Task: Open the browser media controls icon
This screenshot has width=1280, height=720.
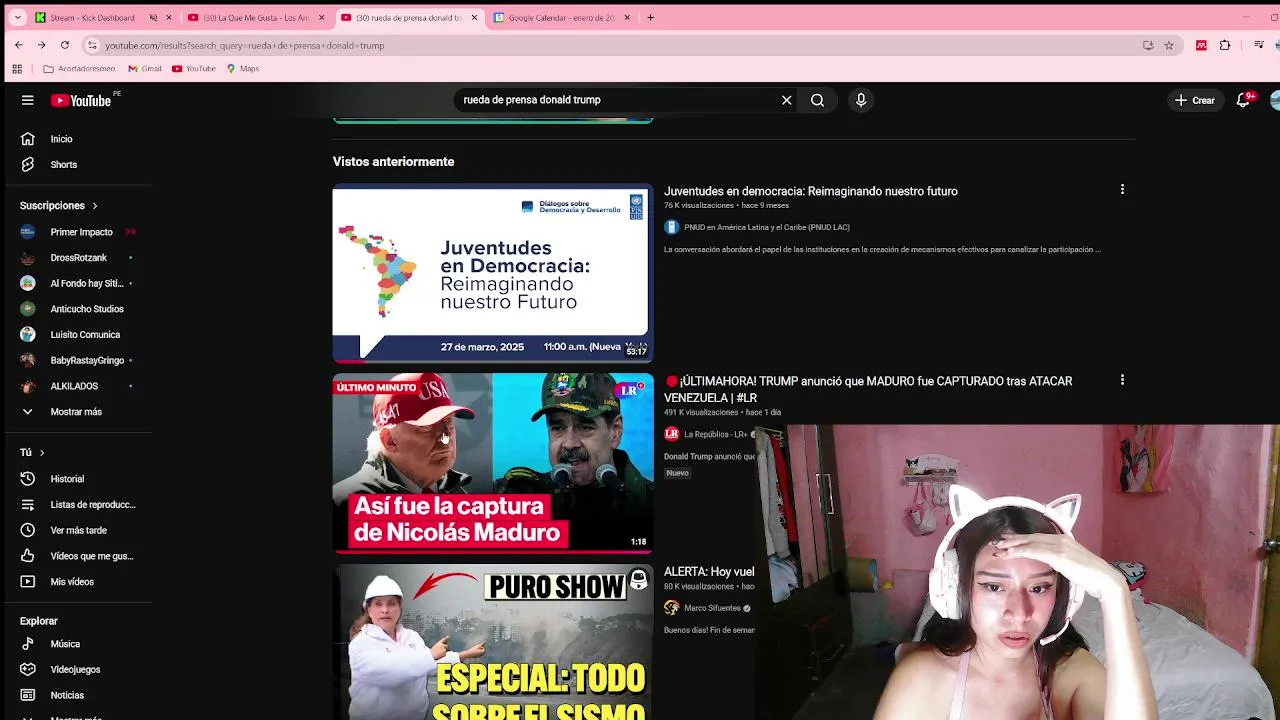Action: 1259,45
